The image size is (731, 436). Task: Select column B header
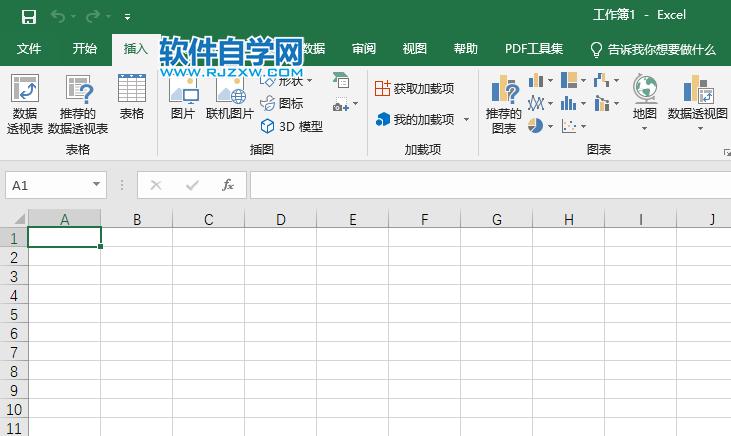(x=137, y=219)
